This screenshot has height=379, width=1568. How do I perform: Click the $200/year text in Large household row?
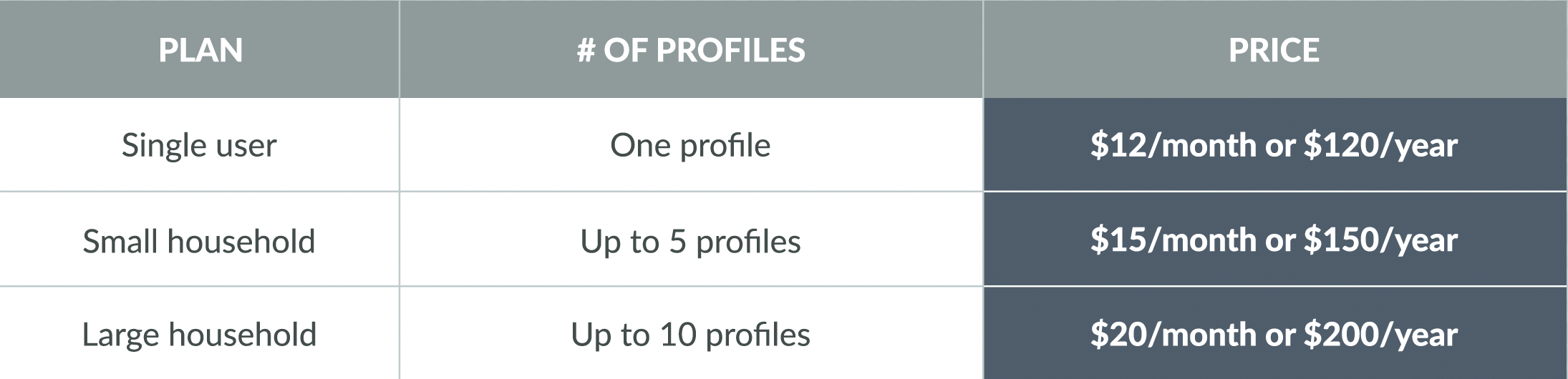(1380, 335)
